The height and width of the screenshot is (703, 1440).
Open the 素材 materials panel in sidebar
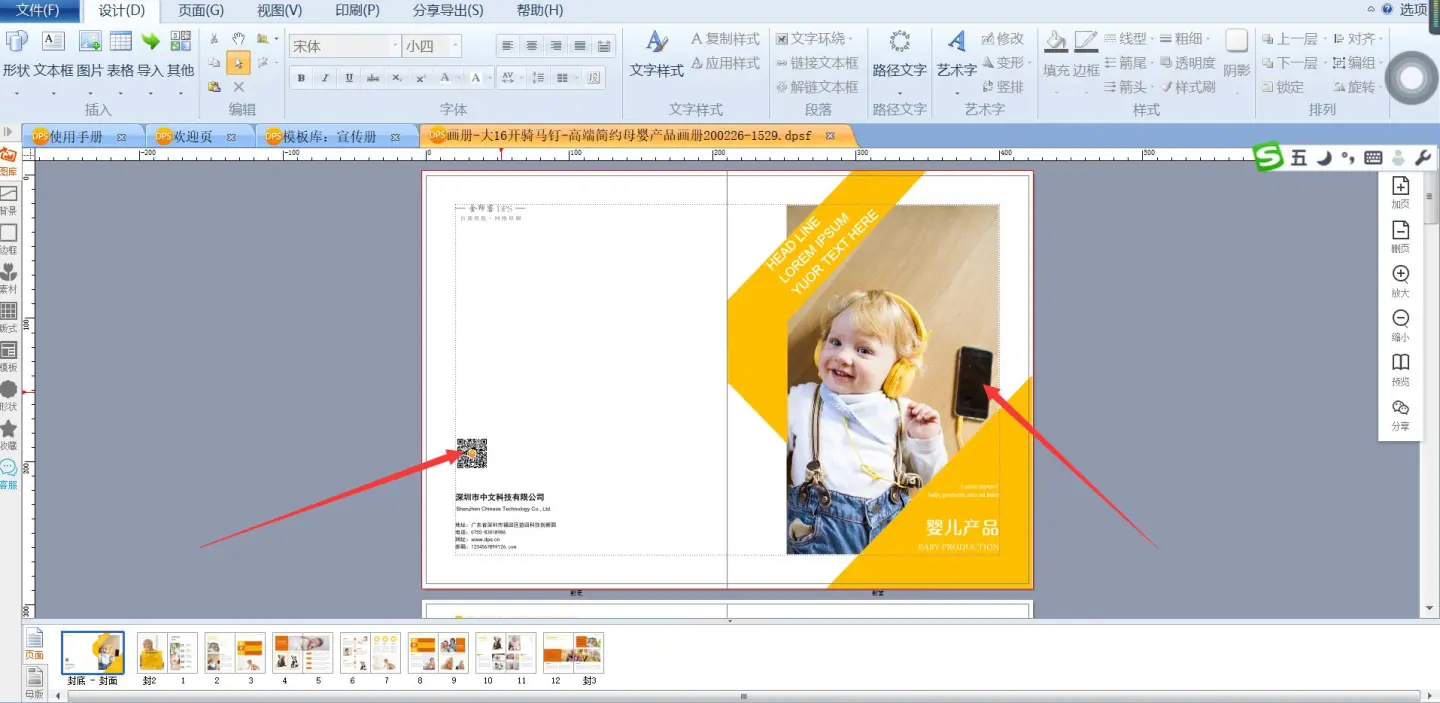[8, 277]
